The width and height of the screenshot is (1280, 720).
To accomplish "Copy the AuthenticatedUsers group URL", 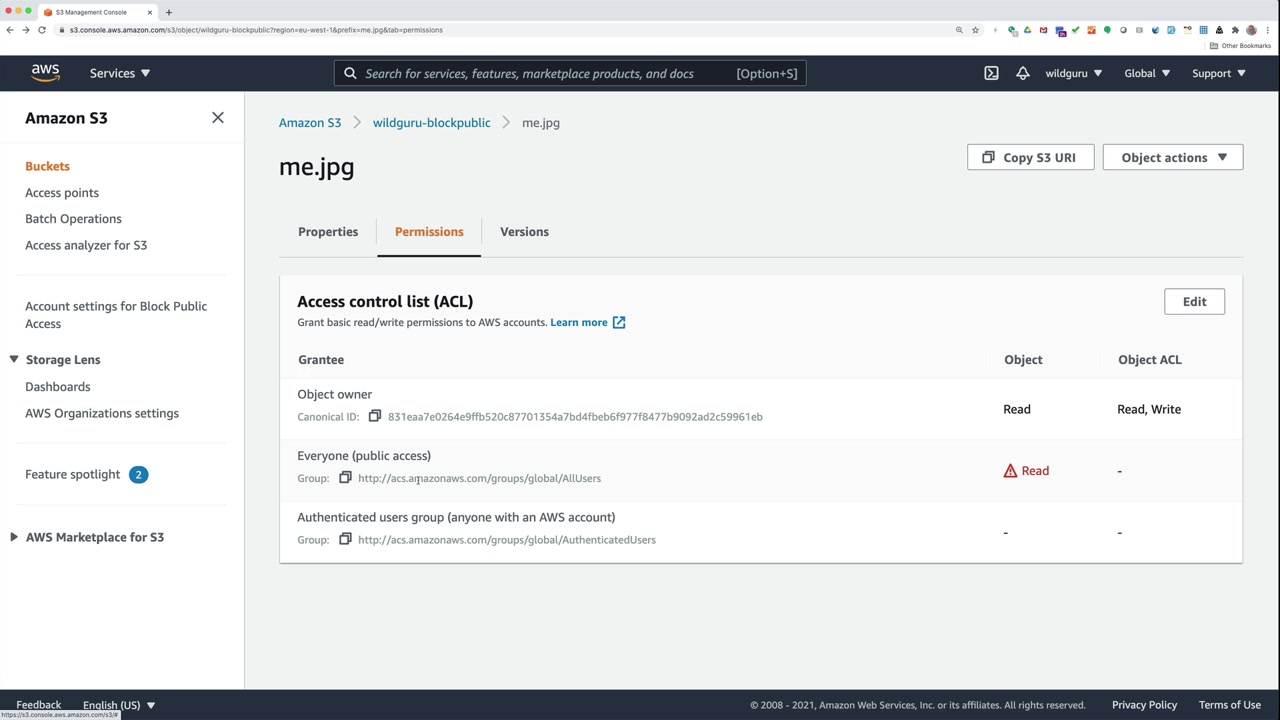I will pos(345,540).
